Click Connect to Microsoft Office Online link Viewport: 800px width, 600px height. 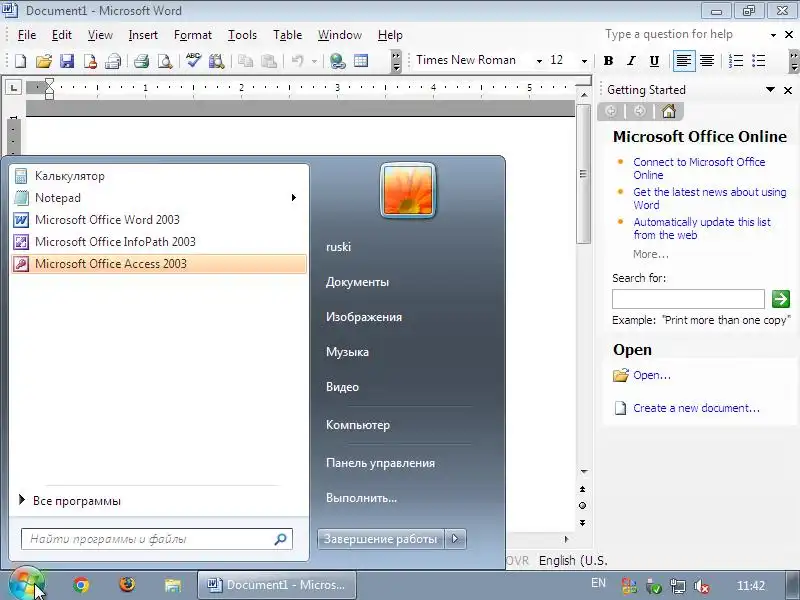(699, 168)
